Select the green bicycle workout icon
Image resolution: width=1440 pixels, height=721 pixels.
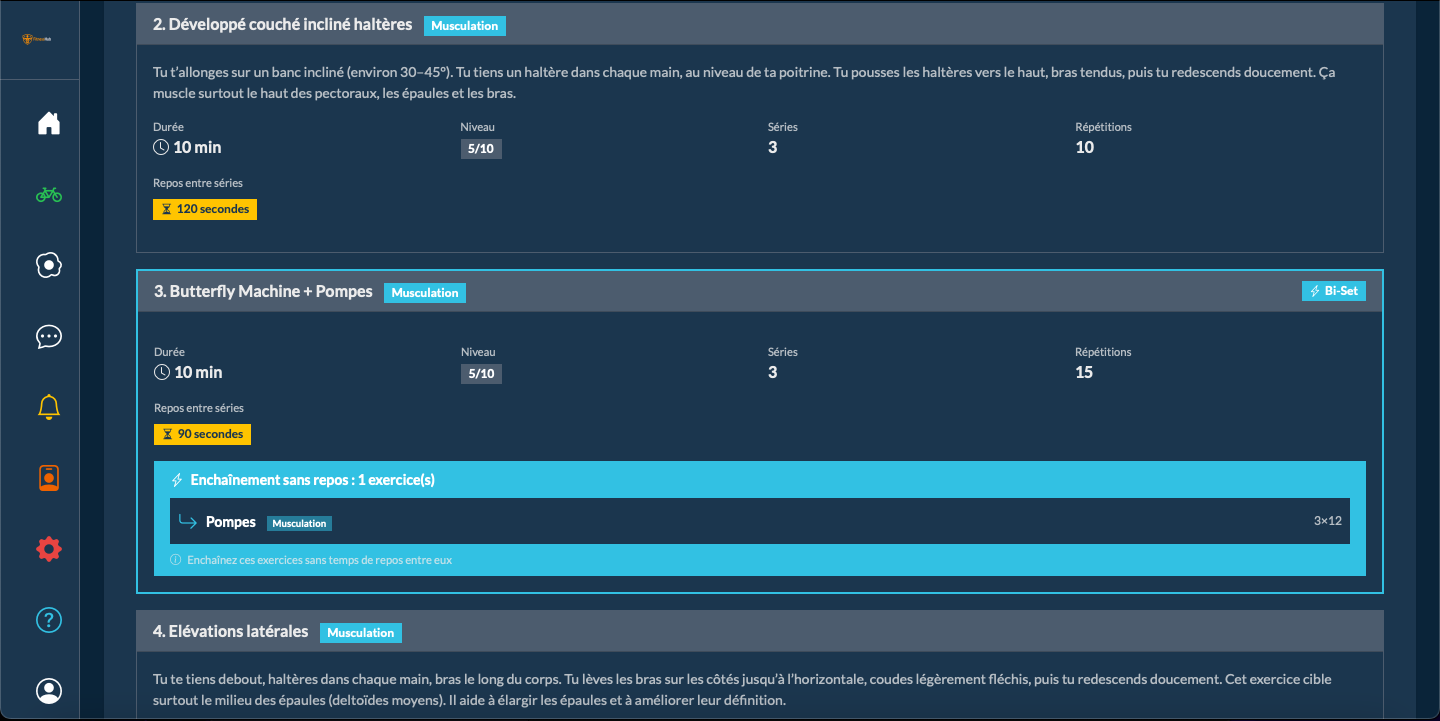coord(49,195)
